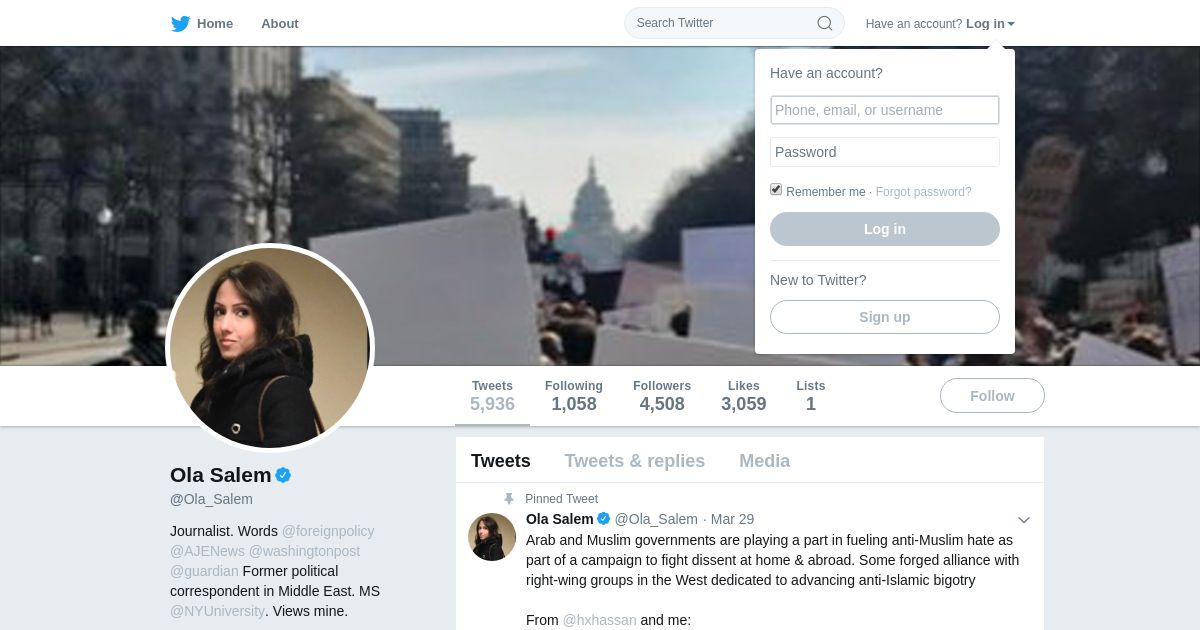Click the Twitter bird Home icon
Viewport: 1200px width, 630px height.
(181, 24)
